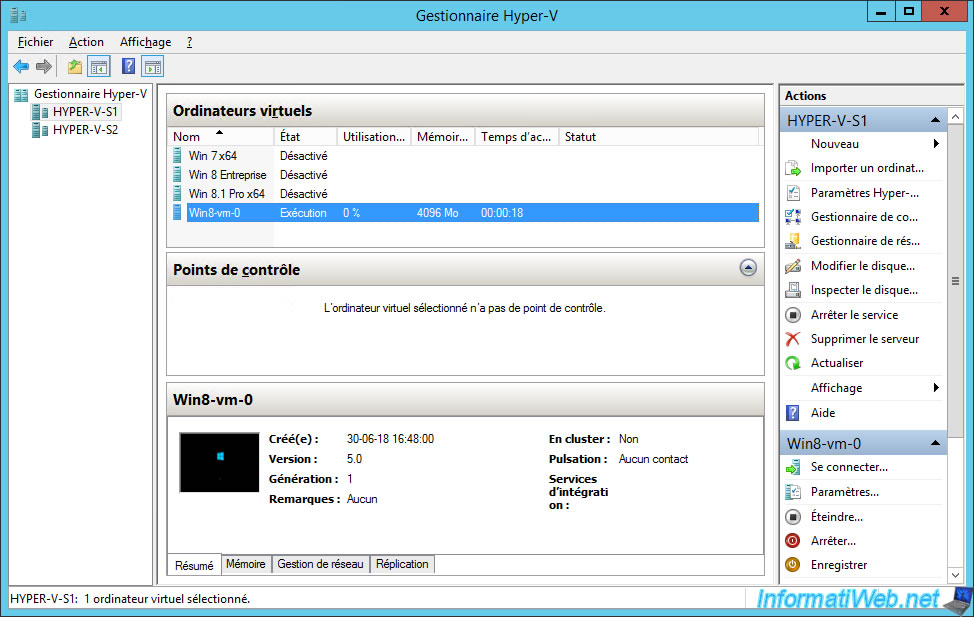Collapse the HYPER-V-S1 actions section

[934, 121]
